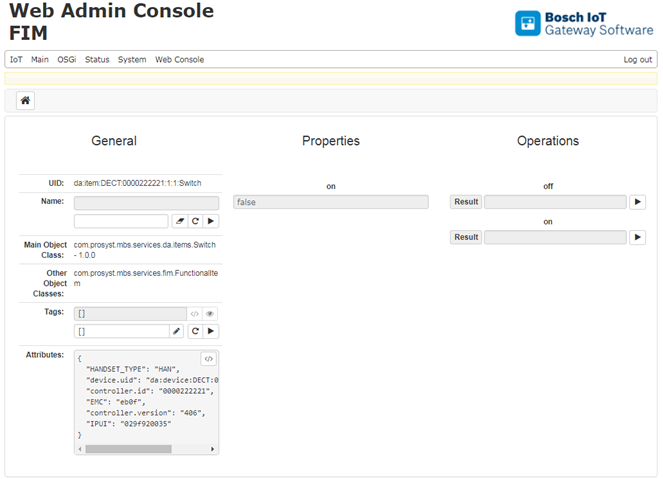Toggle the eye visibility icon for Tags
663x479 pixels.
point(210,313)
